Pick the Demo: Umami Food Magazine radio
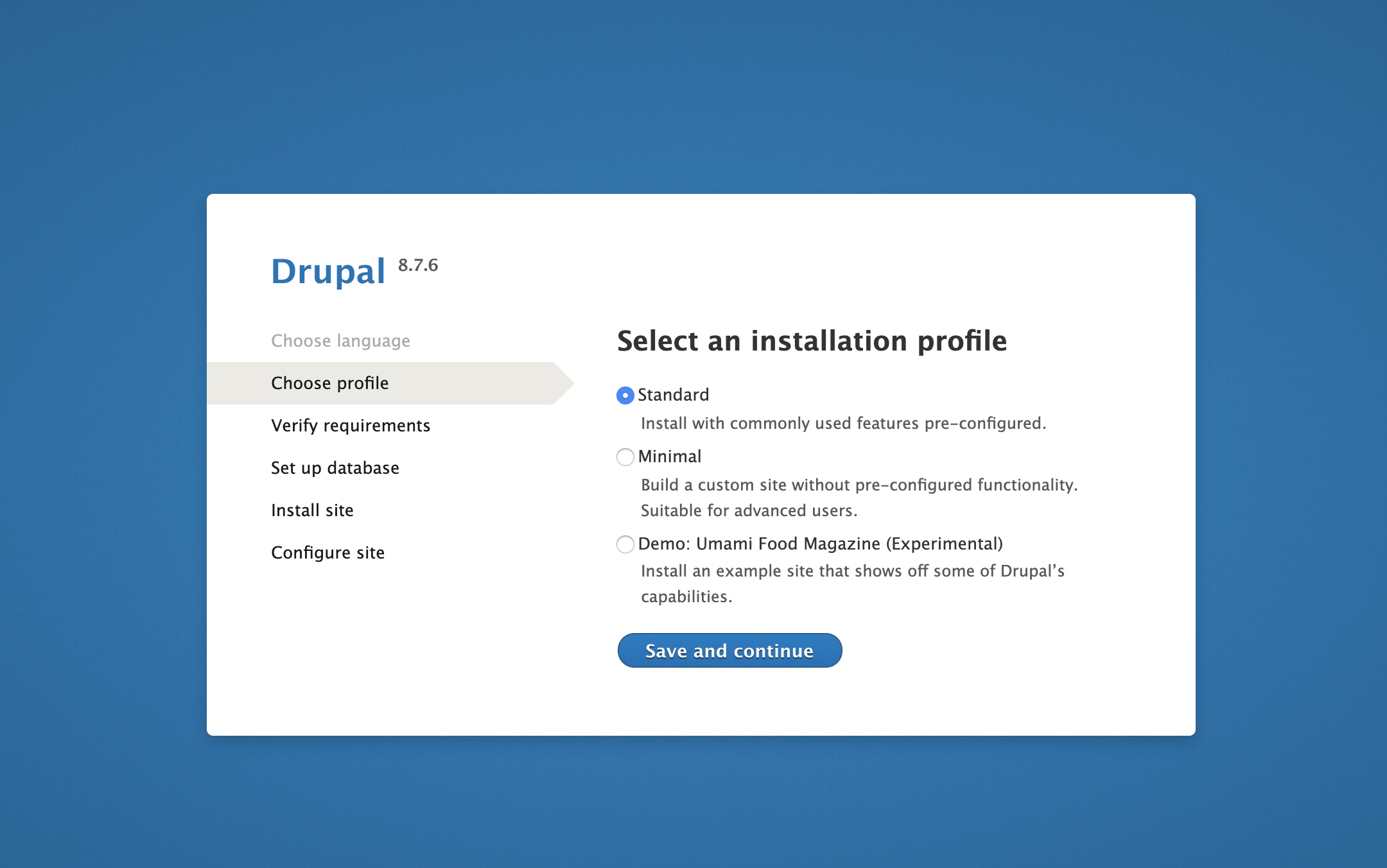Viewport: 1387px width, 868px height. tap(625, 544)
